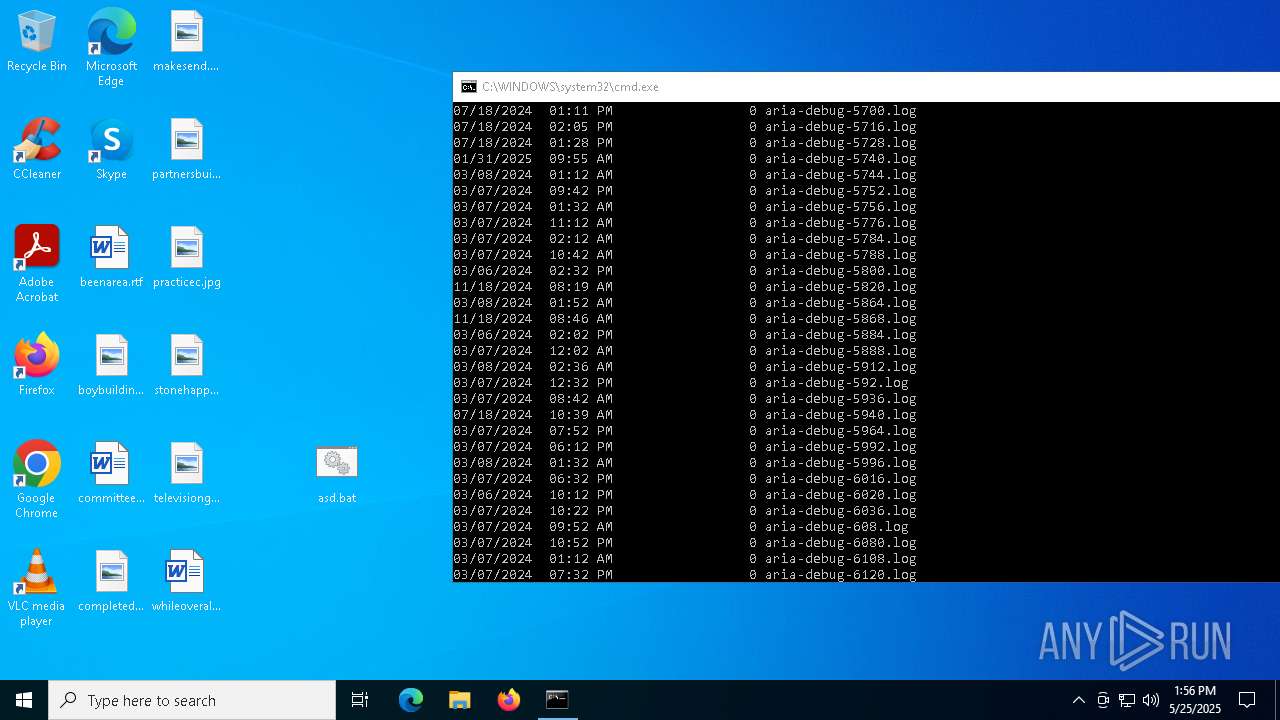Click the aria-debug-5996.log line in cmd
The width and height of the screenshot is (1280, 720).
point(685,463)
